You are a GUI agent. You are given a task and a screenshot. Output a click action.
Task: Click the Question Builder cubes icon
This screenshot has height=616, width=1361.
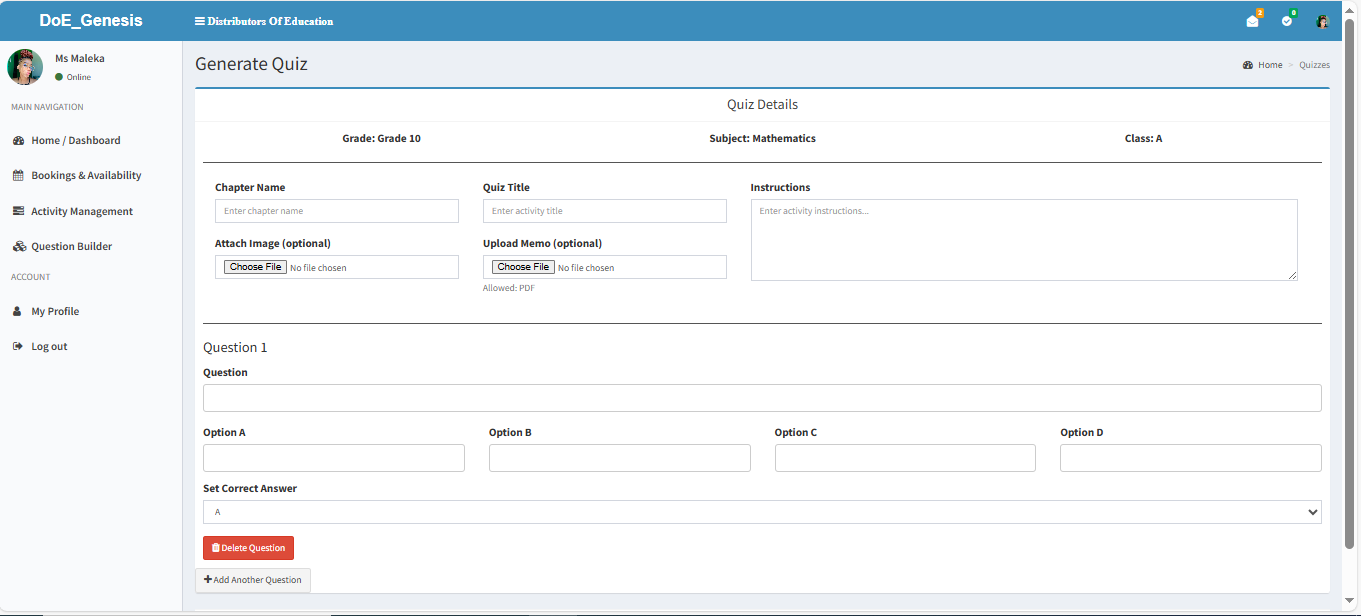pyautogui.click(x=18, y=247)
